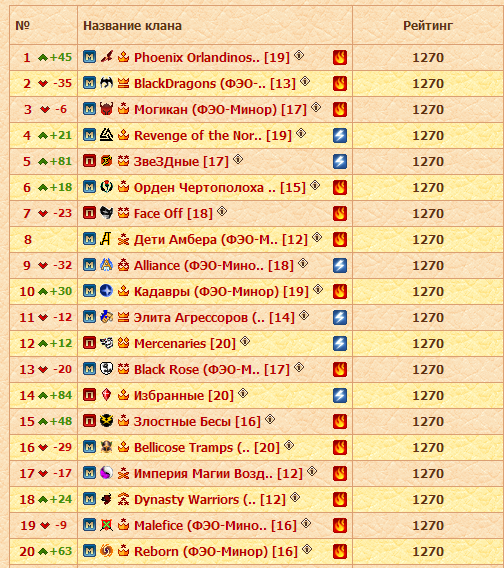The image size is (504, 568).
Task: Click the lightning icon in Revenge of the Nor.. row
Action: click(x=340, y=135)
